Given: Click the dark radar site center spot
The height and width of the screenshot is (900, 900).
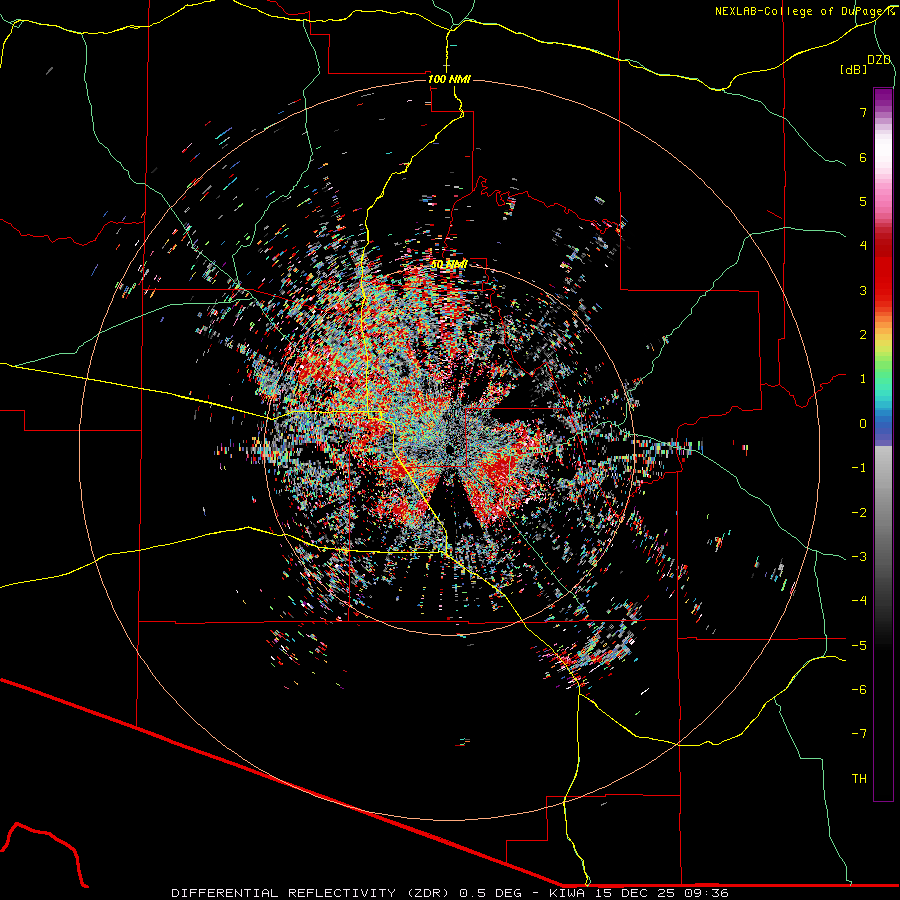Looking at the screenshot, I should point(449,448).
